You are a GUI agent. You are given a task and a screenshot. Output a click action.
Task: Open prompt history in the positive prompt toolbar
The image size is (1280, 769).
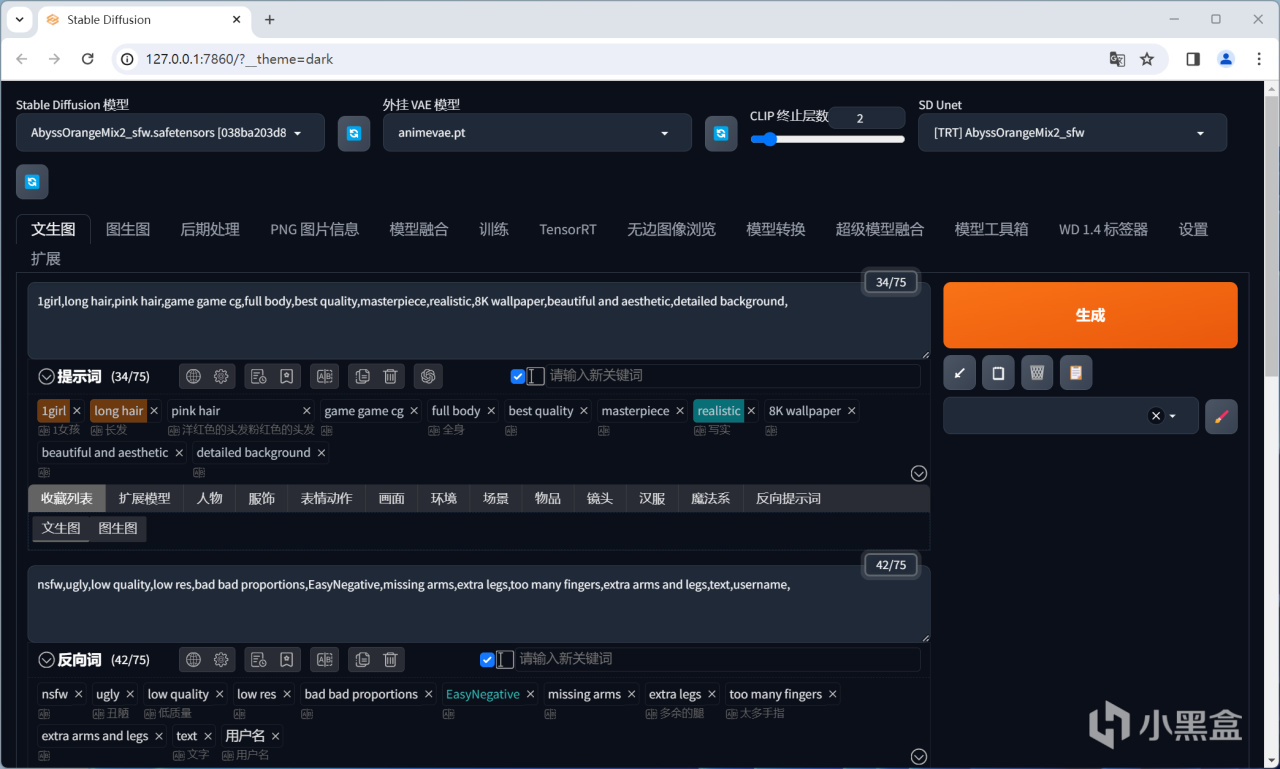pos(258,376)
